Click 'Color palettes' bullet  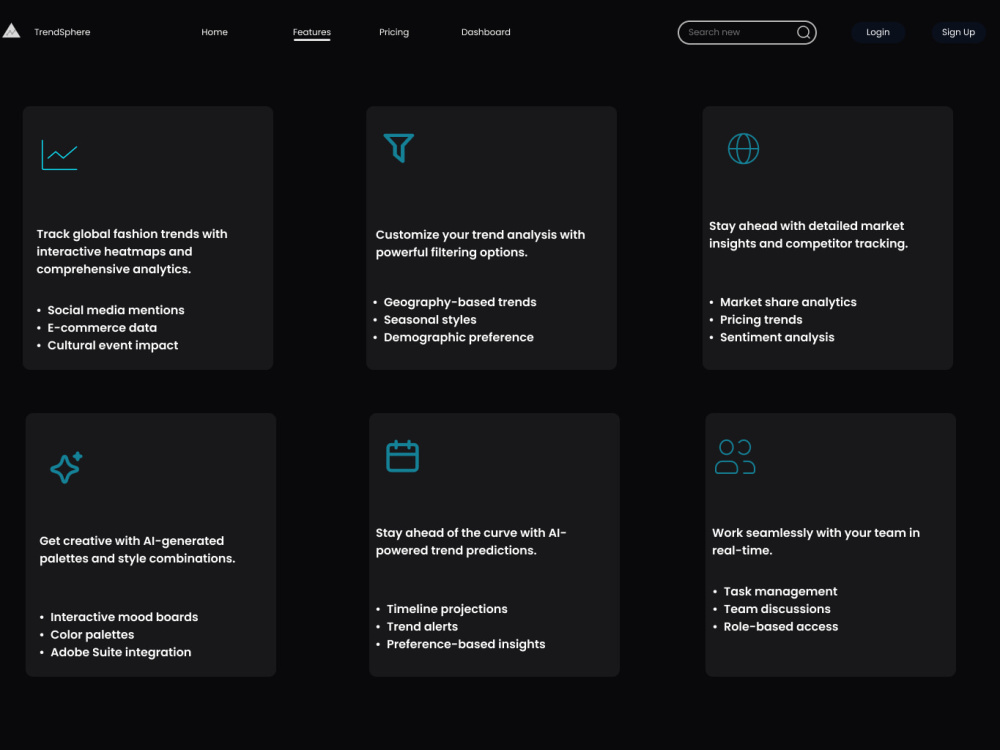92,635
